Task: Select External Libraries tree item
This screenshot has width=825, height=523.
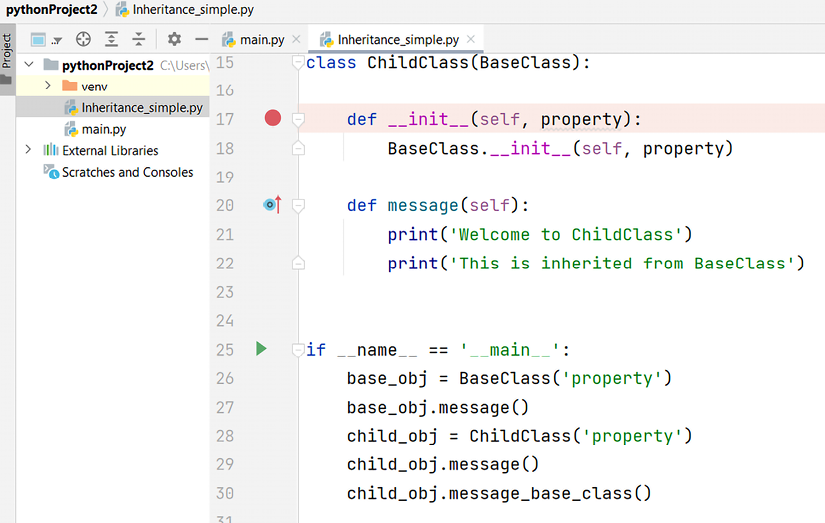Action: pos(110,150)
